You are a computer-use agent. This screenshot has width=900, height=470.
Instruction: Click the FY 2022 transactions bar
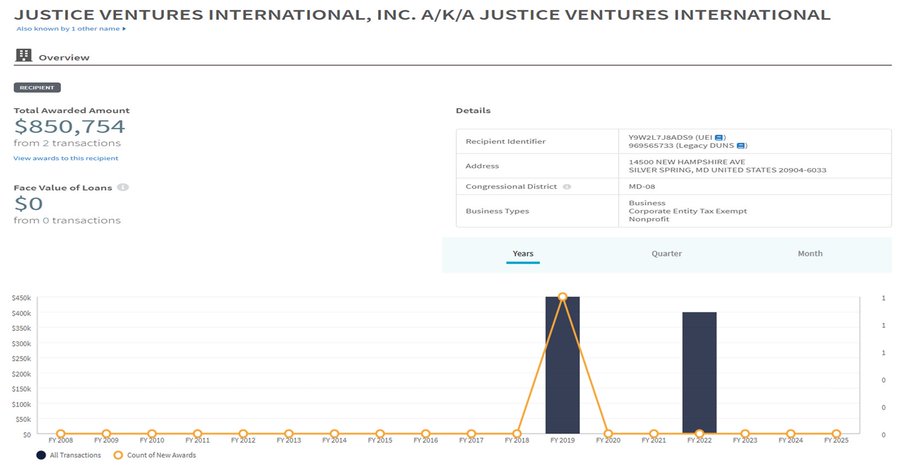click(699, 375)
